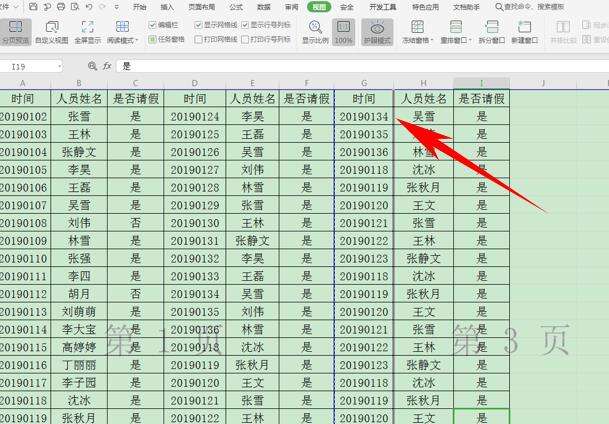
Task: Expand the 文件 menu dropdown arrow
Action: (x=16, y=7)
